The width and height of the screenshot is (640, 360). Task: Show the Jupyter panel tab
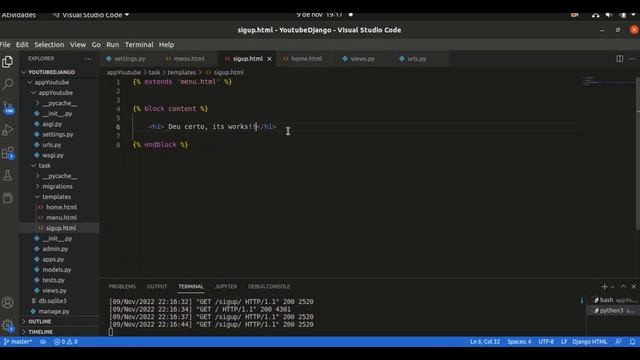pyautogui.click(x=226, y=287)
